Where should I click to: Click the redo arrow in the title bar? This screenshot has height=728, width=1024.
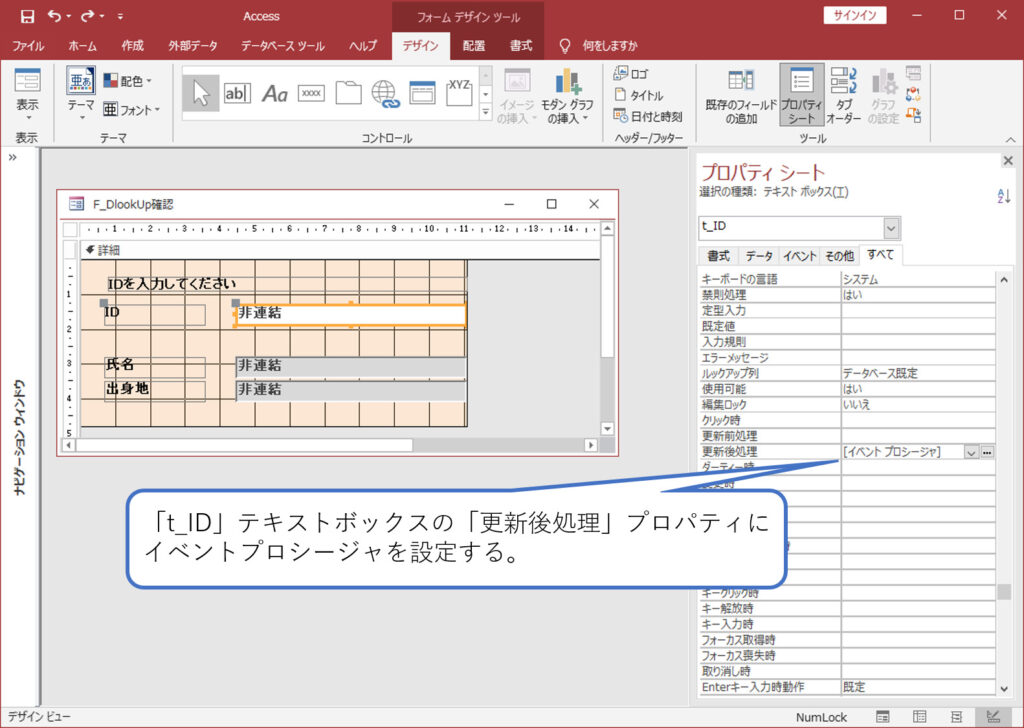click(x=88, y=16)
